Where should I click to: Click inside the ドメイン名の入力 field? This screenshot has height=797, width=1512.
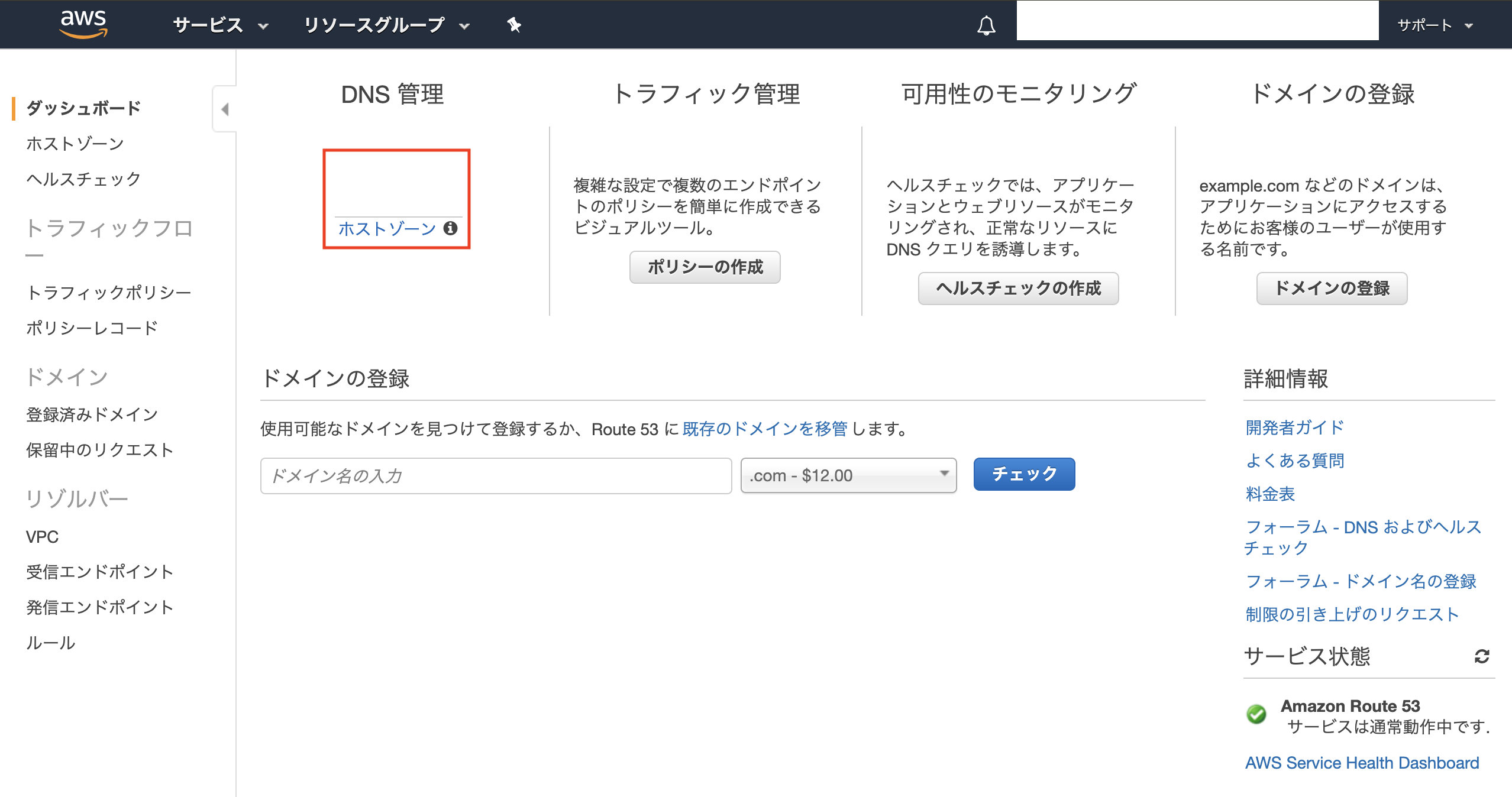(496, 475)
